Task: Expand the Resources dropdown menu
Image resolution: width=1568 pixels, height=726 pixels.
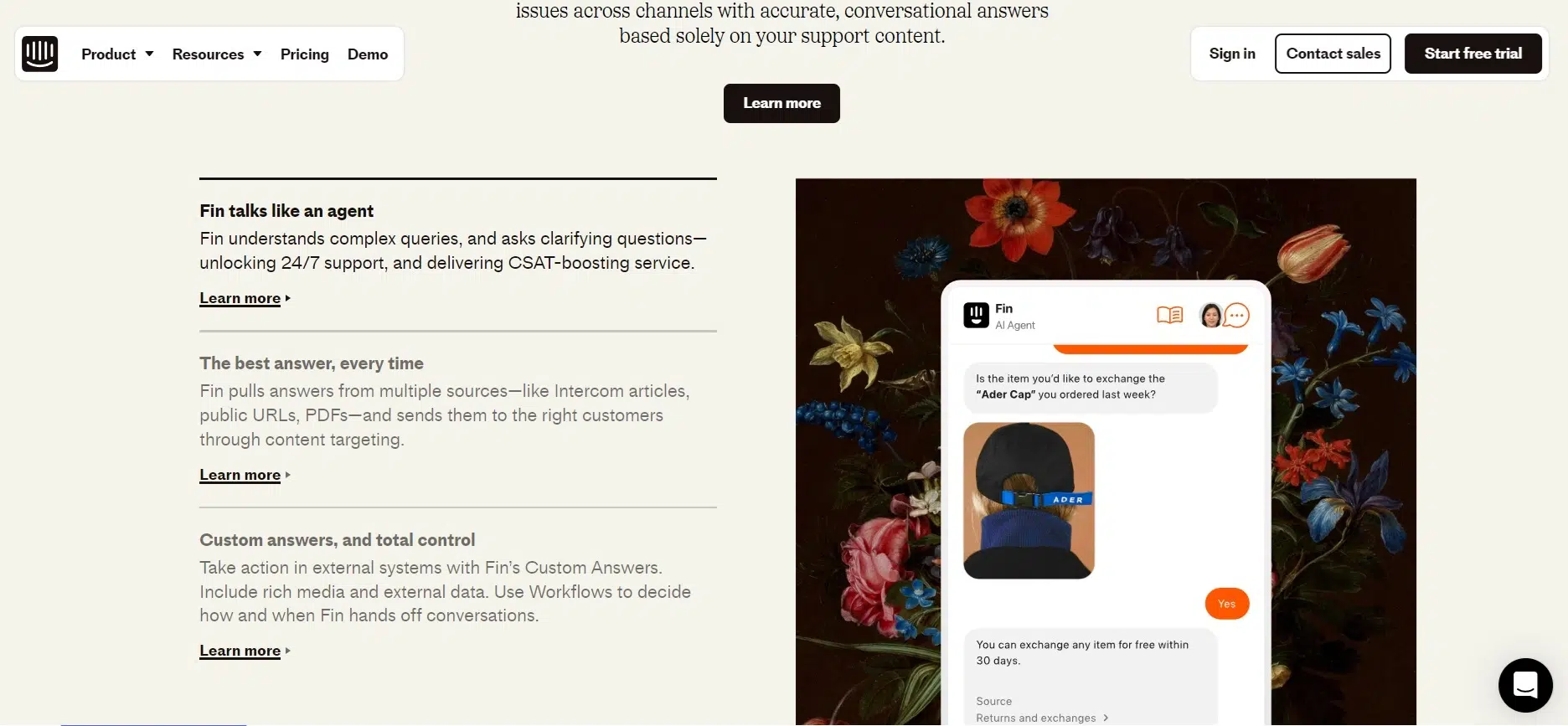Action: click(x=216, y=54)
